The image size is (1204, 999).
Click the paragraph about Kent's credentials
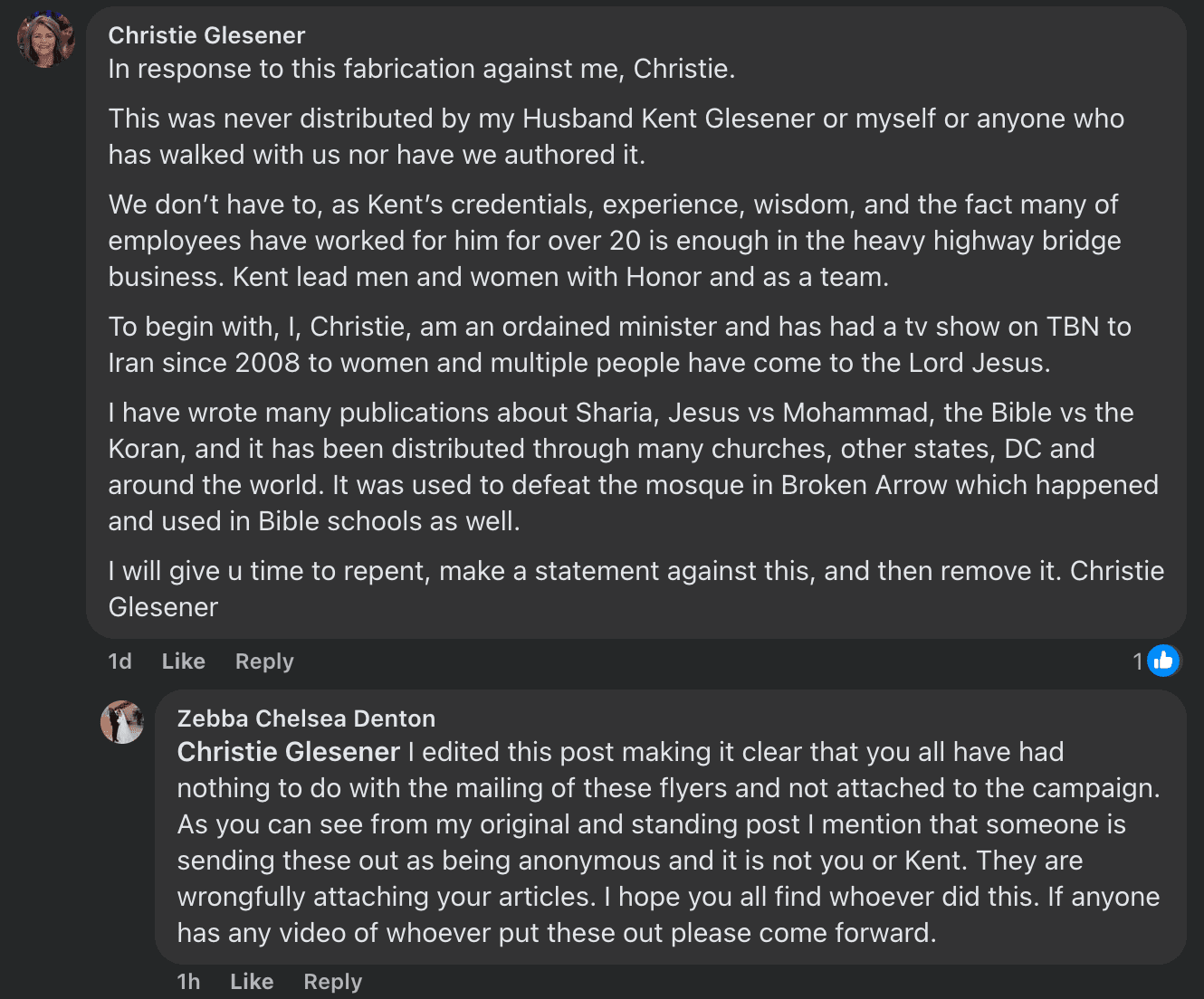click(x=614, y=241)
